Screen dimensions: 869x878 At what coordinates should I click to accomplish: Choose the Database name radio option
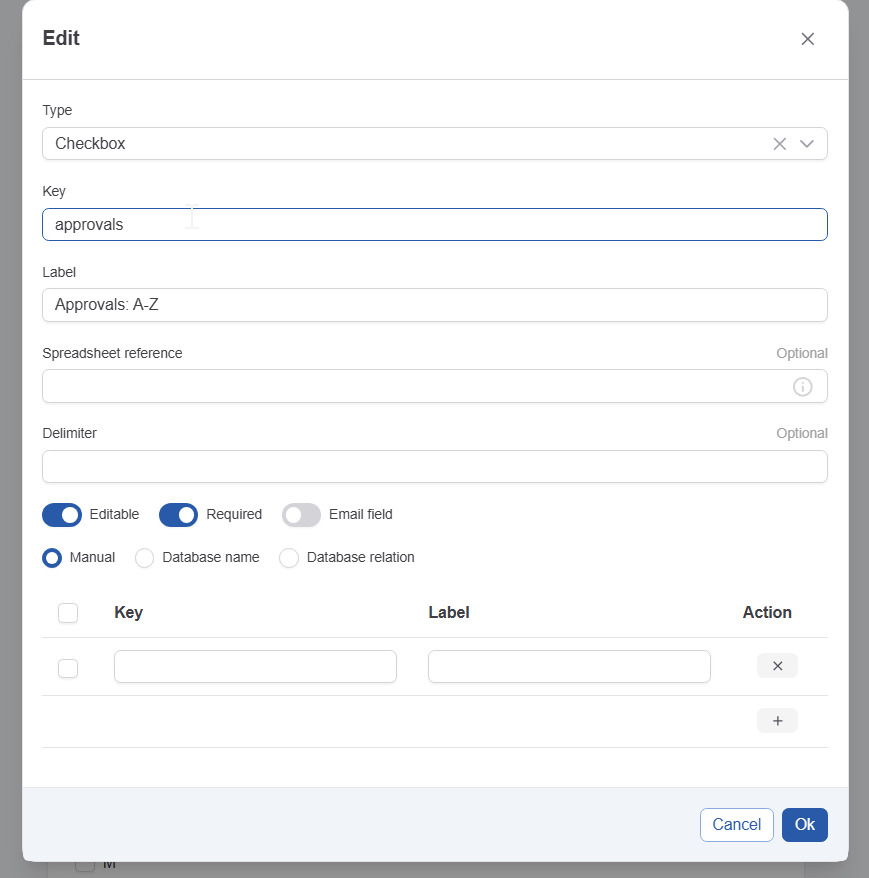point(145,558)
